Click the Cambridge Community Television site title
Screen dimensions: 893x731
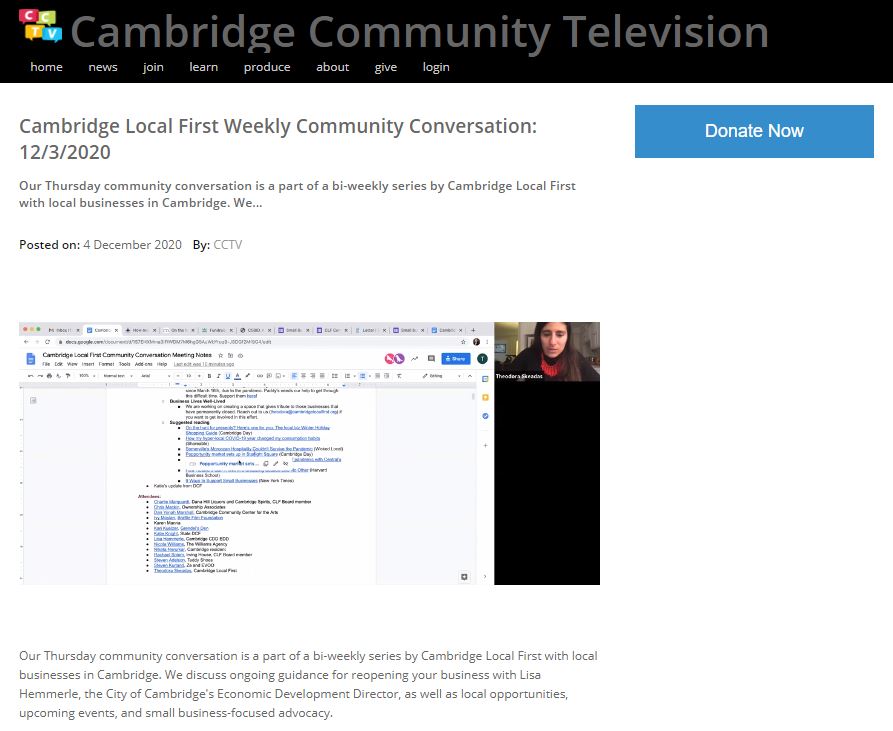(x=420, y=31)
